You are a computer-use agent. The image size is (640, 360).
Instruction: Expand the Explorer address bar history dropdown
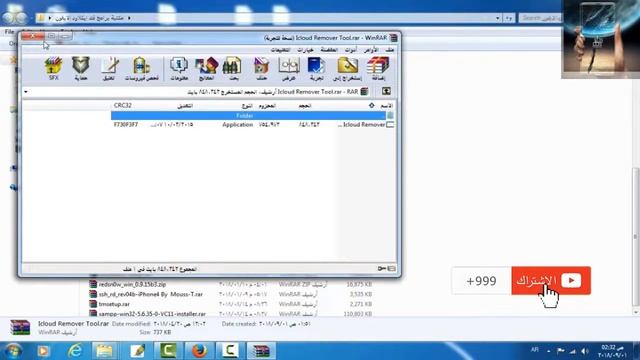tap(497, 18)
